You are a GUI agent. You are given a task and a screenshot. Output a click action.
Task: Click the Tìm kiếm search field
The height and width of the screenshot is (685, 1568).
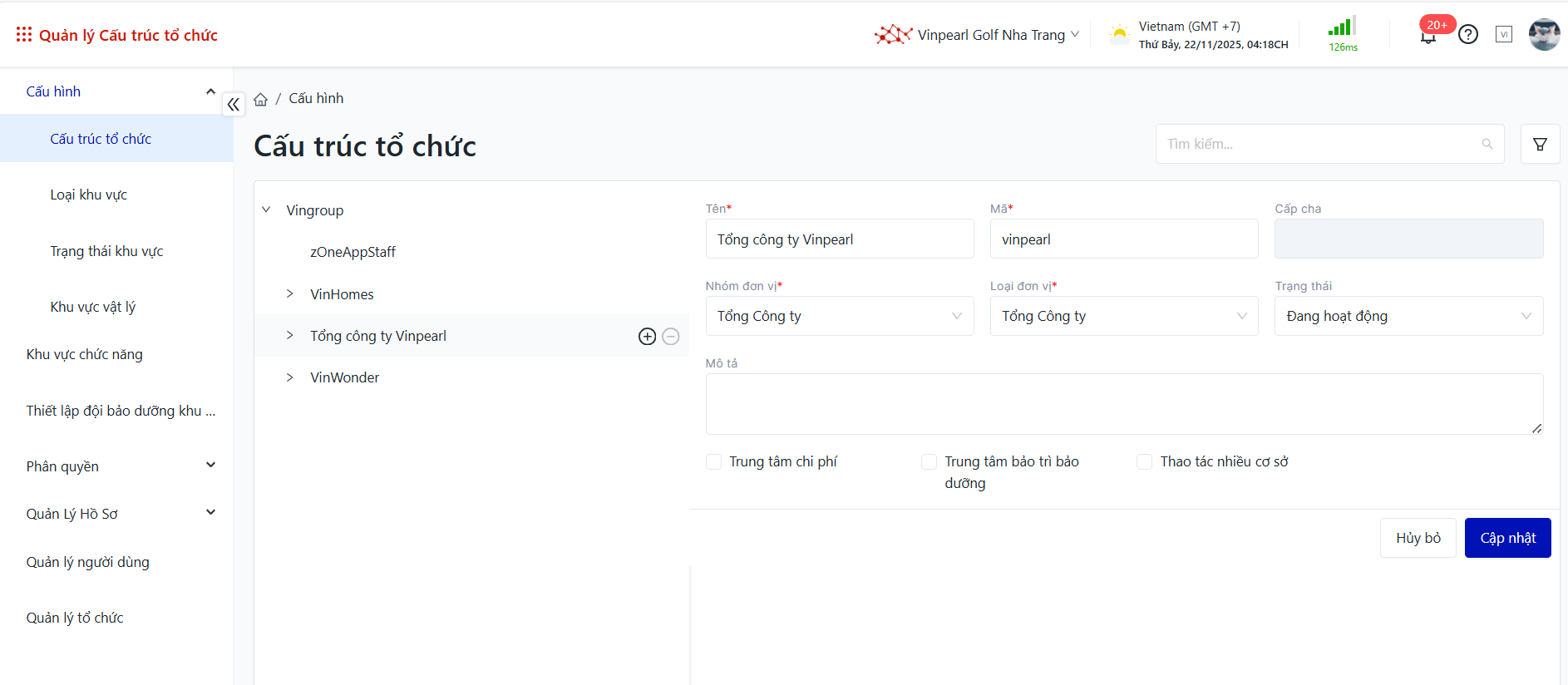click(x=1318, y=144)
